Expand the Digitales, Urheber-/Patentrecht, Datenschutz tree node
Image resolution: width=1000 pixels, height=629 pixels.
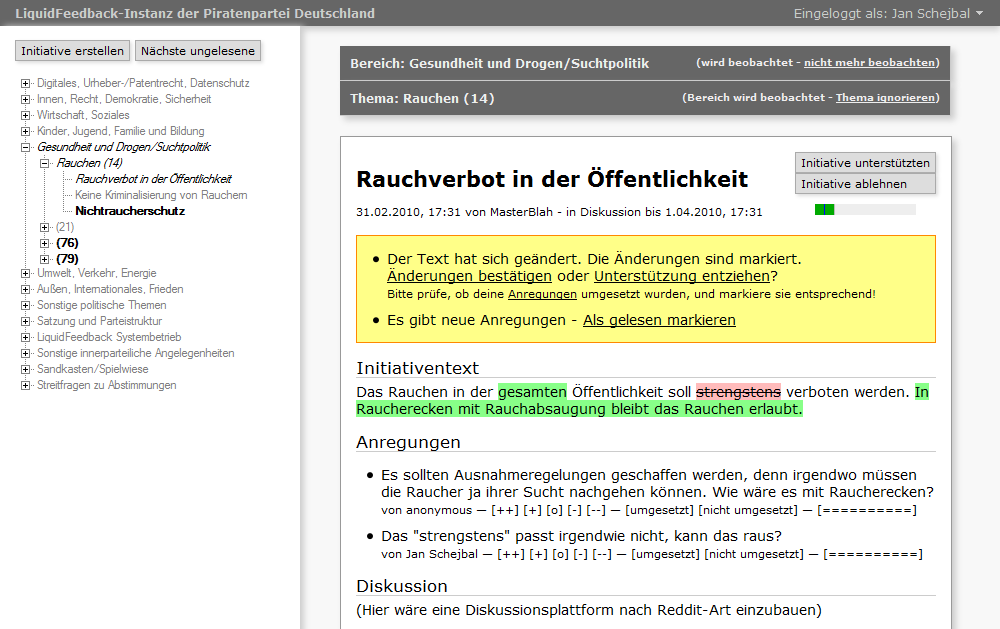(26, 83)
